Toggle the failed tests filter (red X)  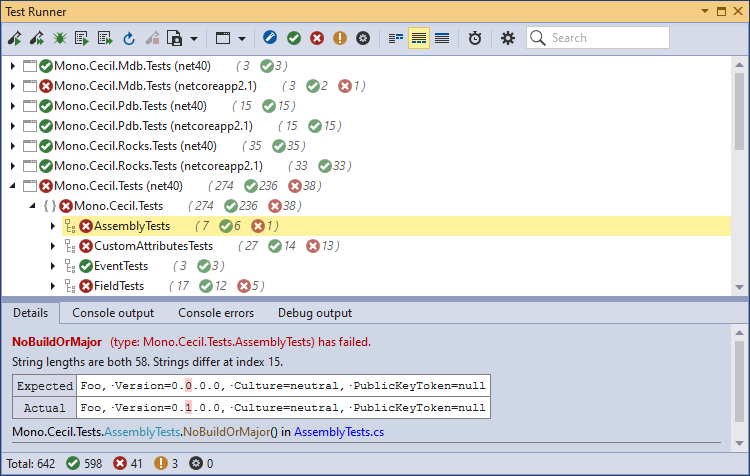click(x=317, y=38)
